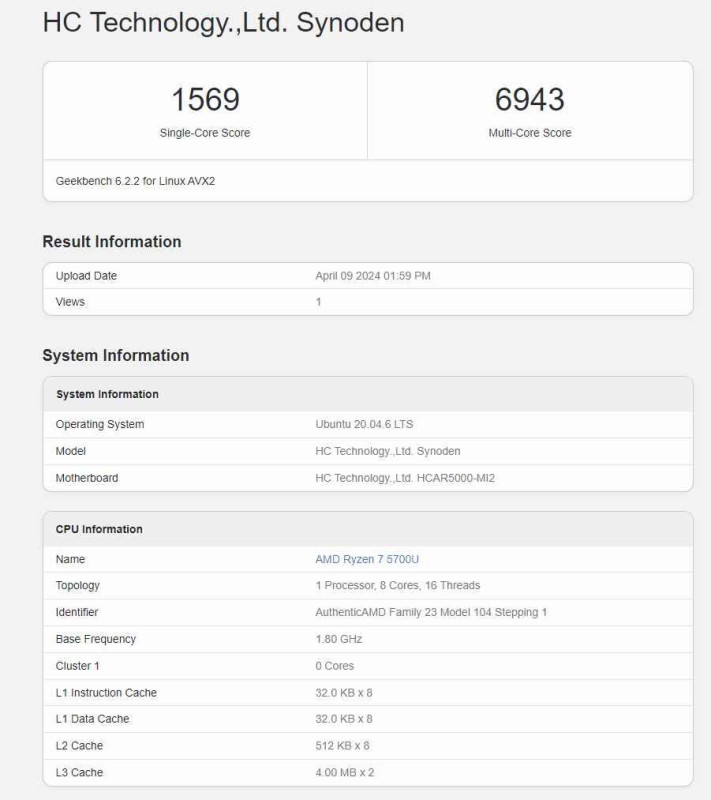The height and width of the screenshot is (800, 711).
Task: Select the multi-core score 6943
Action: tap(529, 99)
